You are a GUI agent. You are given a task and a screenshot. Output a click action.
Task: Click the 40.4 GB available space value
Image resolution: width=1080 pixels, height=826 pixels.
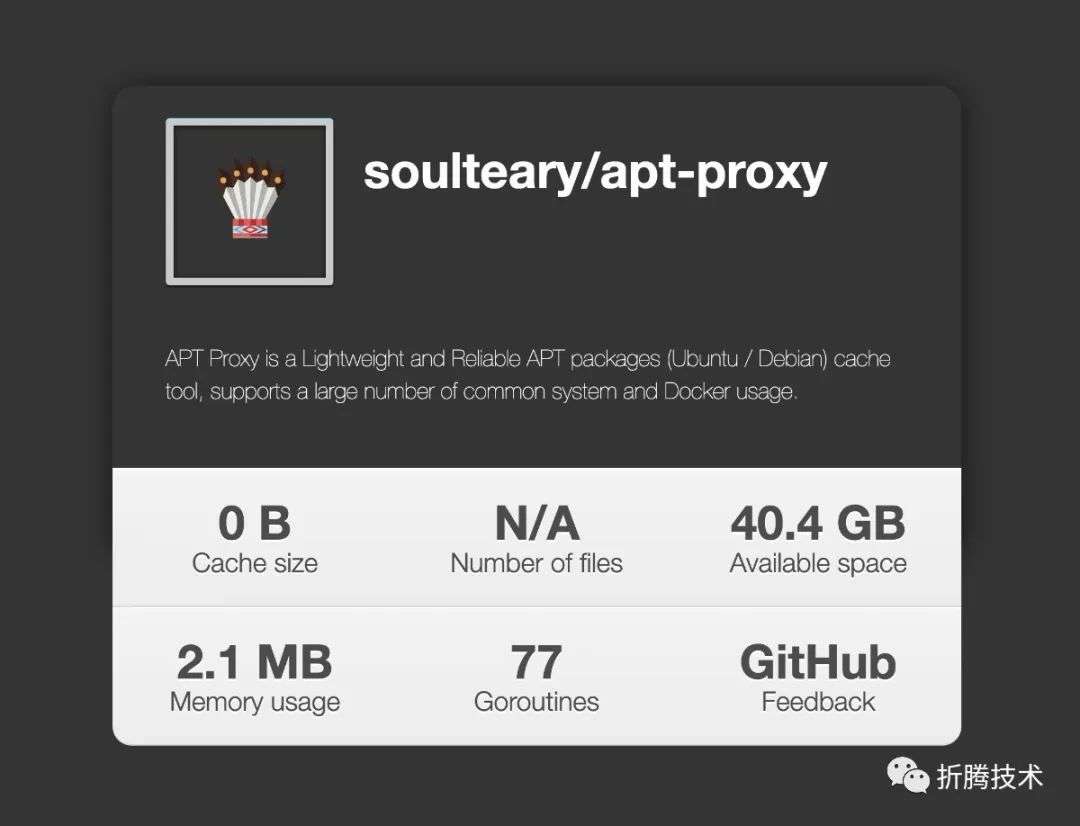tap(818, 524)
